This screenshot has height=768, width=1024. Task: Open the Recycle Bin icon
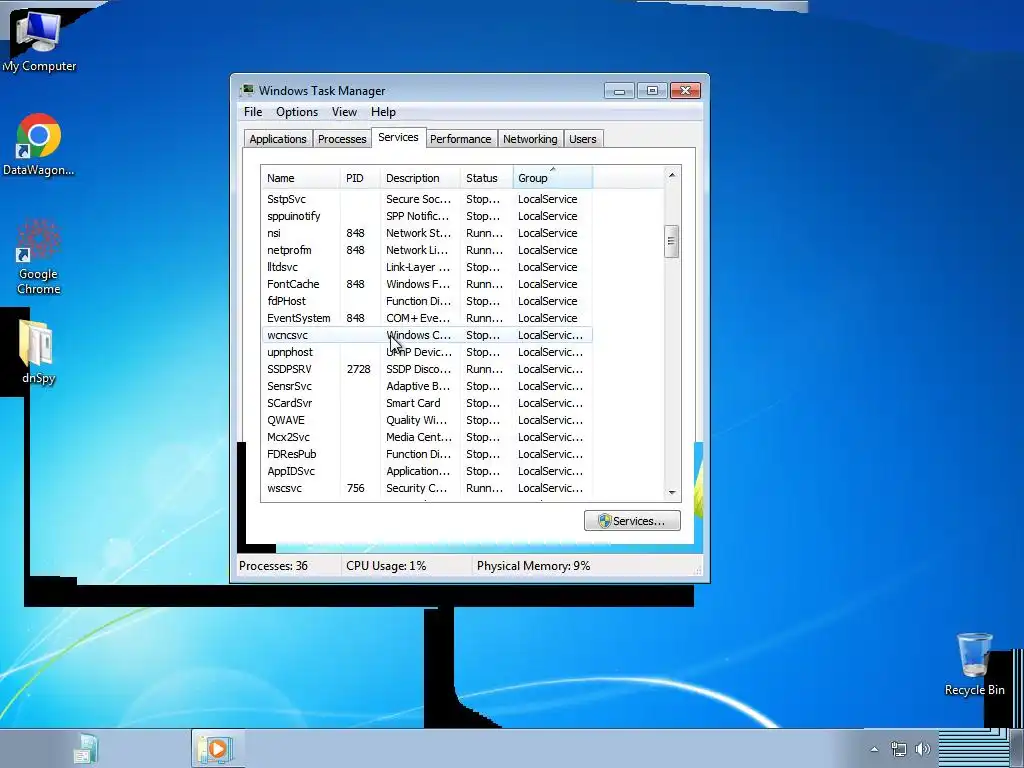(x=974, y=664)
